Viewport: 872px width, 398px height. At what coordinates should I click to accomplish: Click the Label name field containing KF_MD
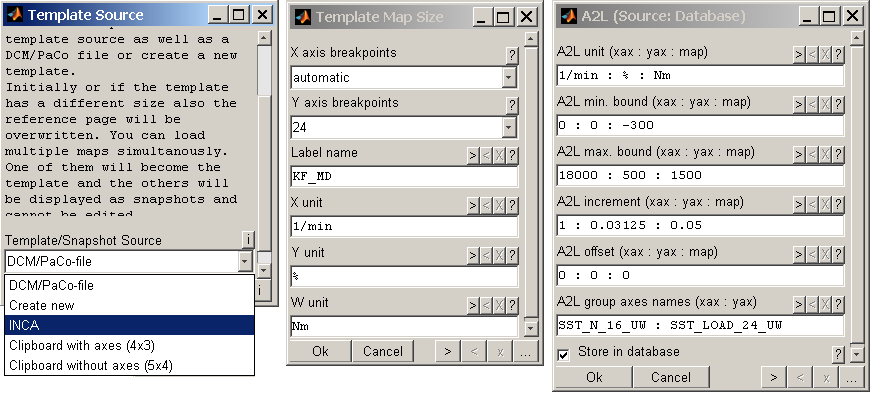click(404, 177)
